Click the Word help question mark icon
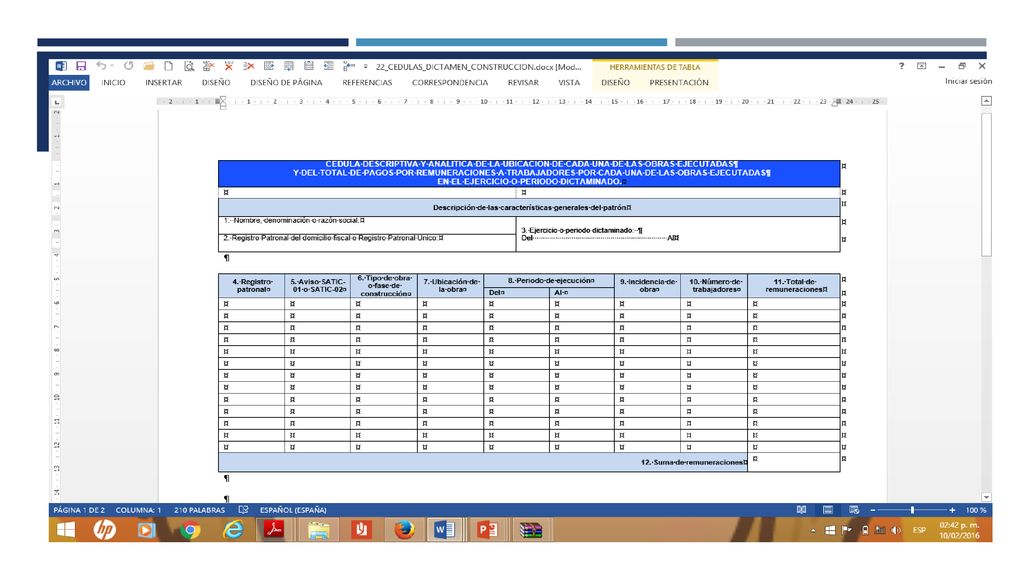 coord(901,66)
